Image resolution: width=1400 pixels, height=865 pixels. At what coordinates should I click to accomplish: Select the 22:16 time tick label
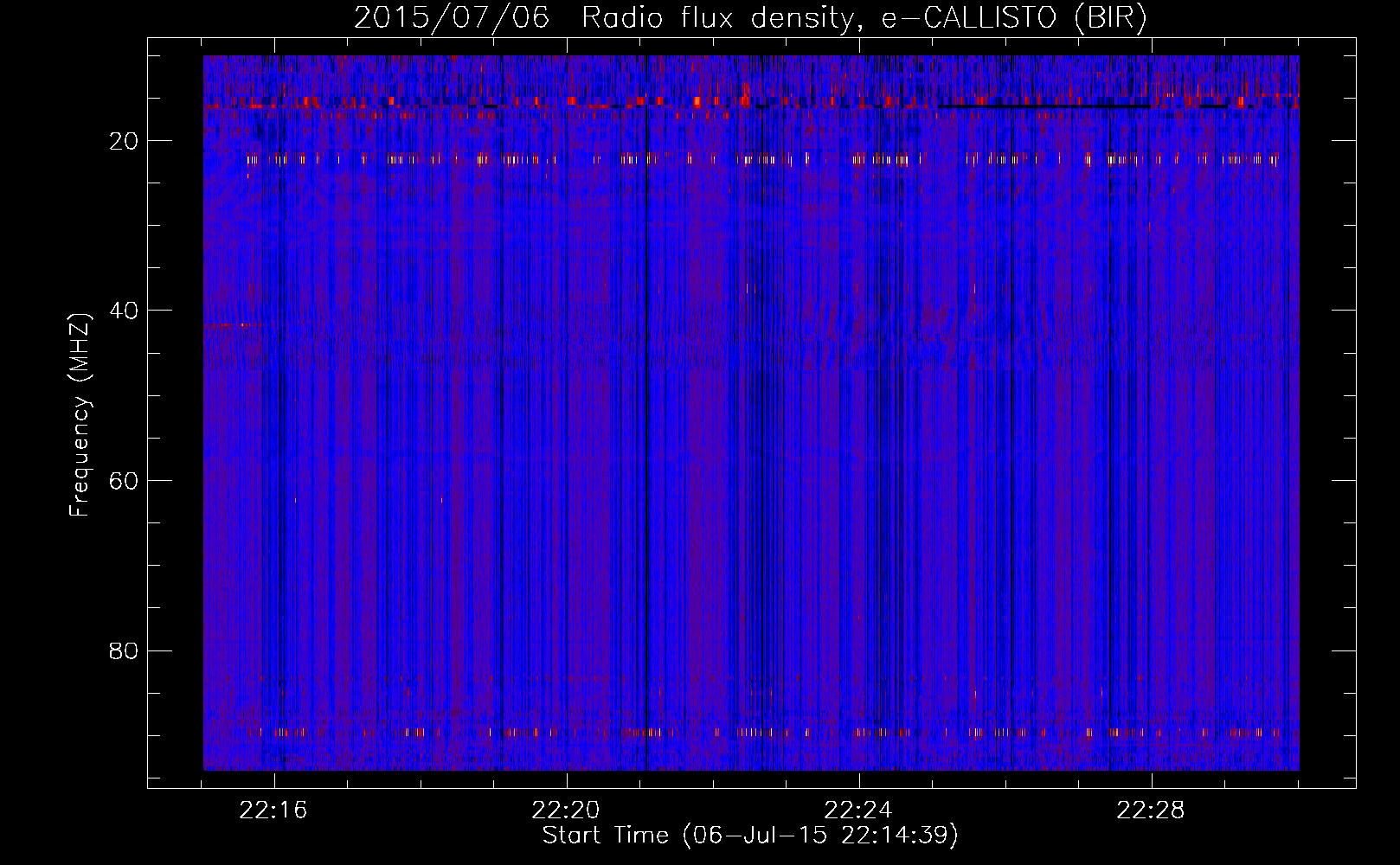[274, 811]
